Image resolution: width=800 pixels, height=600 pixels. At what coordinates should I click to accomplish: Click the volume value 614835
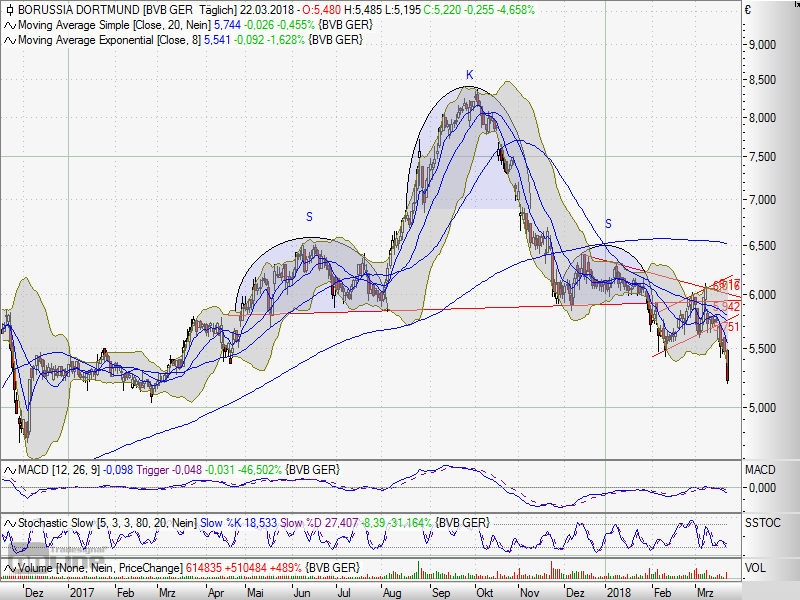coord(204,568)
